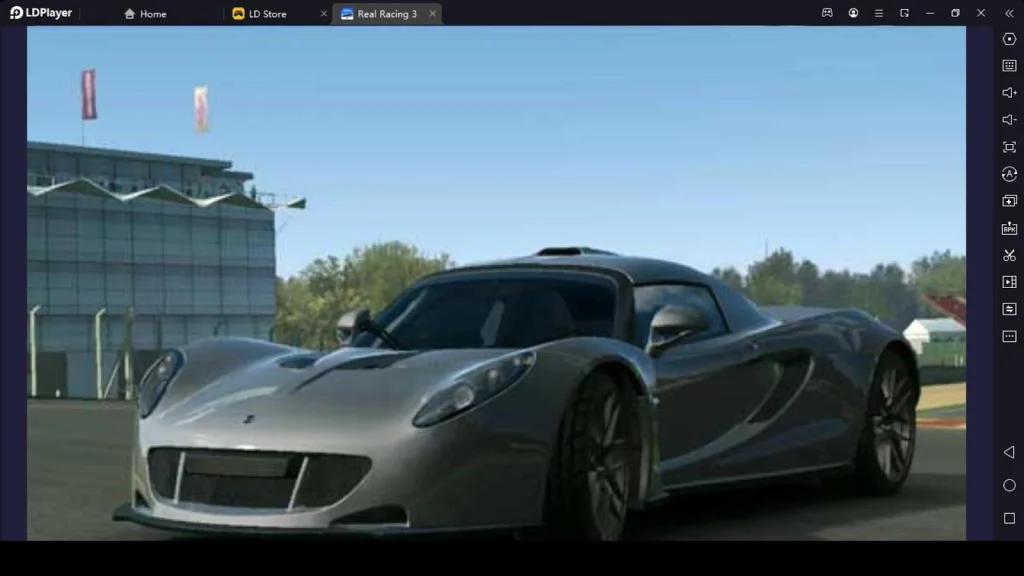Decrease volume with speaker minus icon
The height and width of the screenshot is (576, 1024).
1009,120
